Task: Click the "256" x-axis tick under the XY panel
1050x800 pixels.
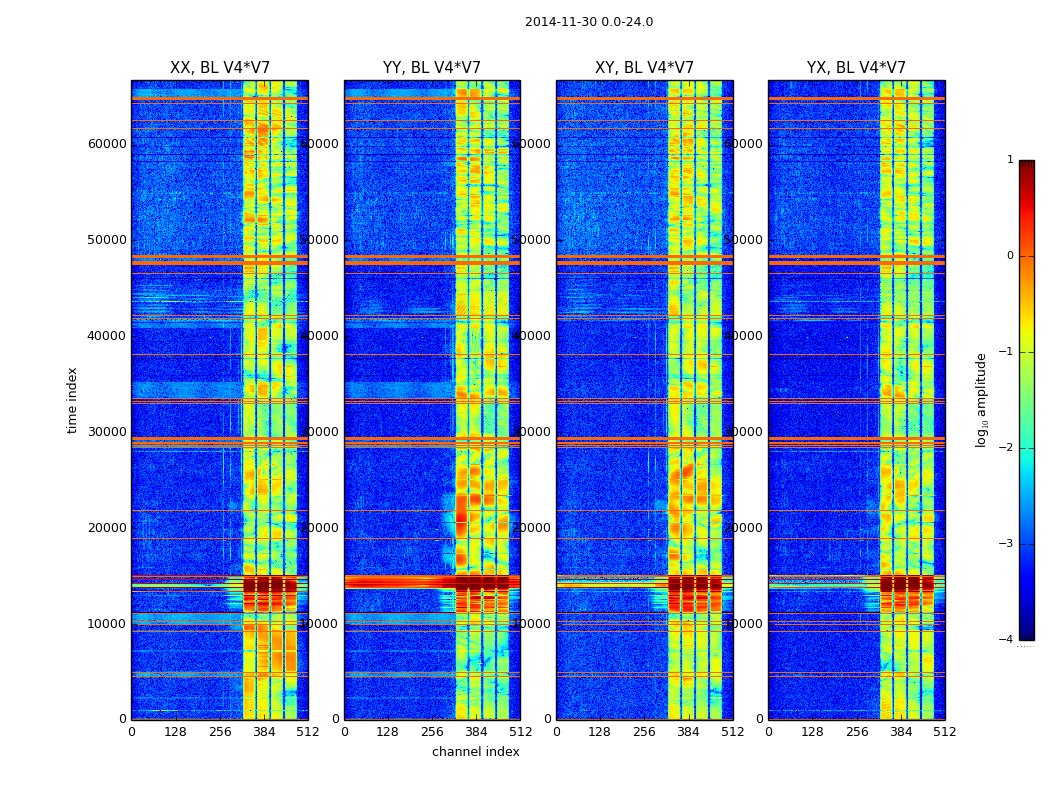Action: (644, 732)
